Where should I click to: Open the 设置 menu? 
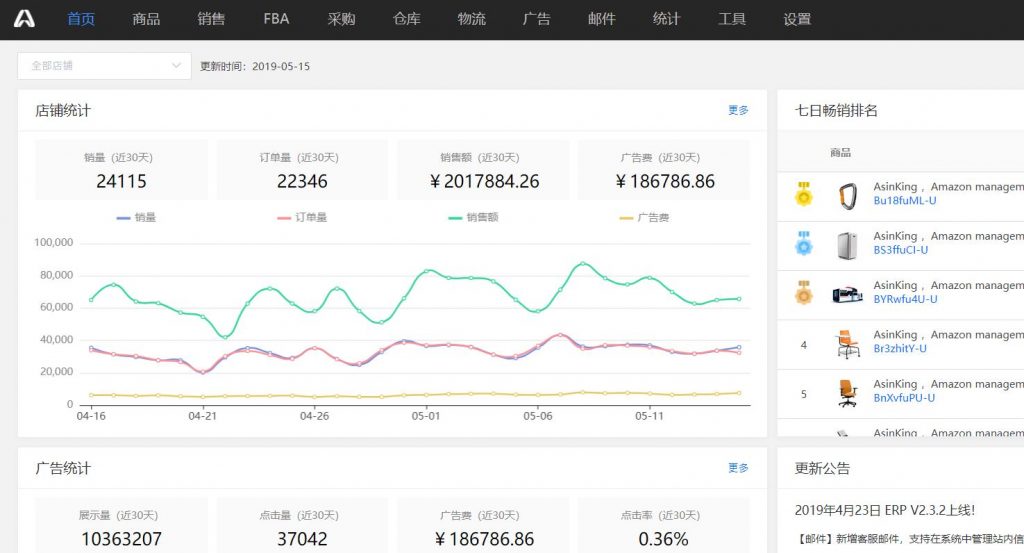(x=797, y=19)
